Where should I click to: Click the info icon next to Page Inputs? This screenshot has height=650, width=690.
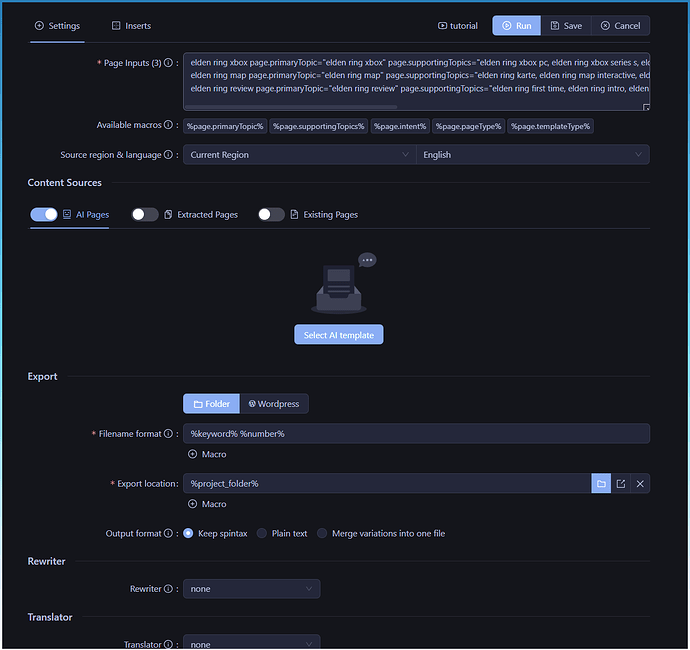coord(168,63)
